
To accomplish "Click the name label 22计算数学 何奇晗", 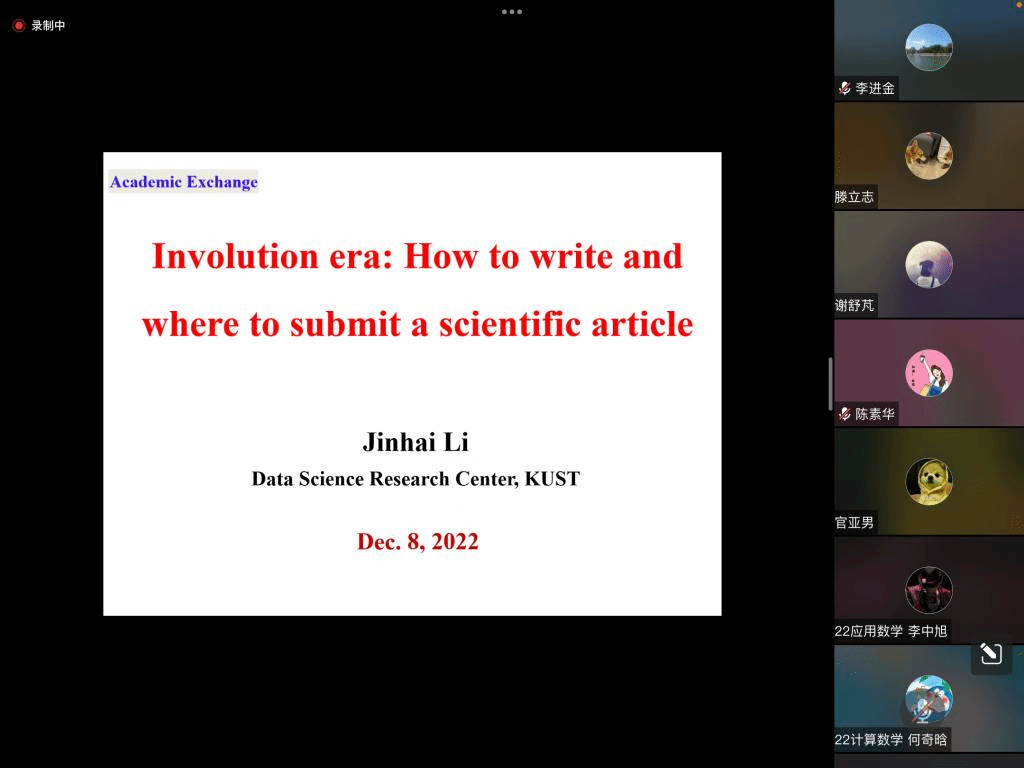I will click(x=891, y=739).
